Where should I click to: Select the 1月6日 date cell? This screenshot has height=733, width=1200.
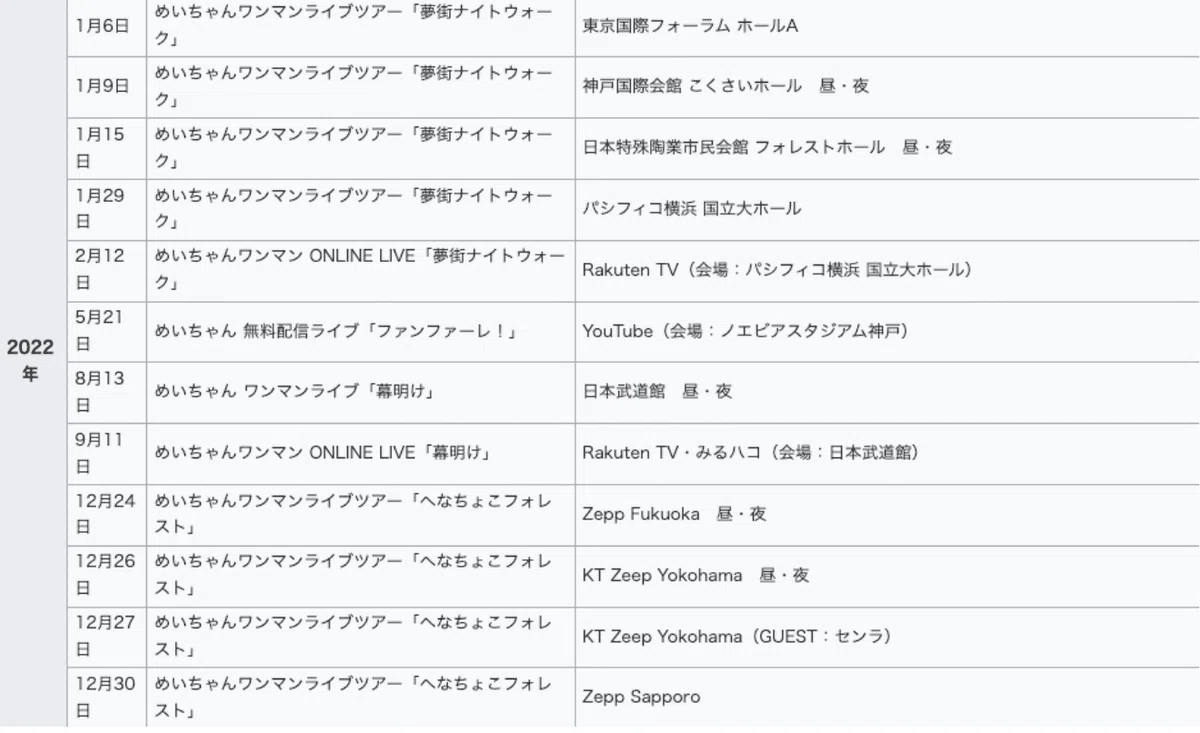(107, 27)
